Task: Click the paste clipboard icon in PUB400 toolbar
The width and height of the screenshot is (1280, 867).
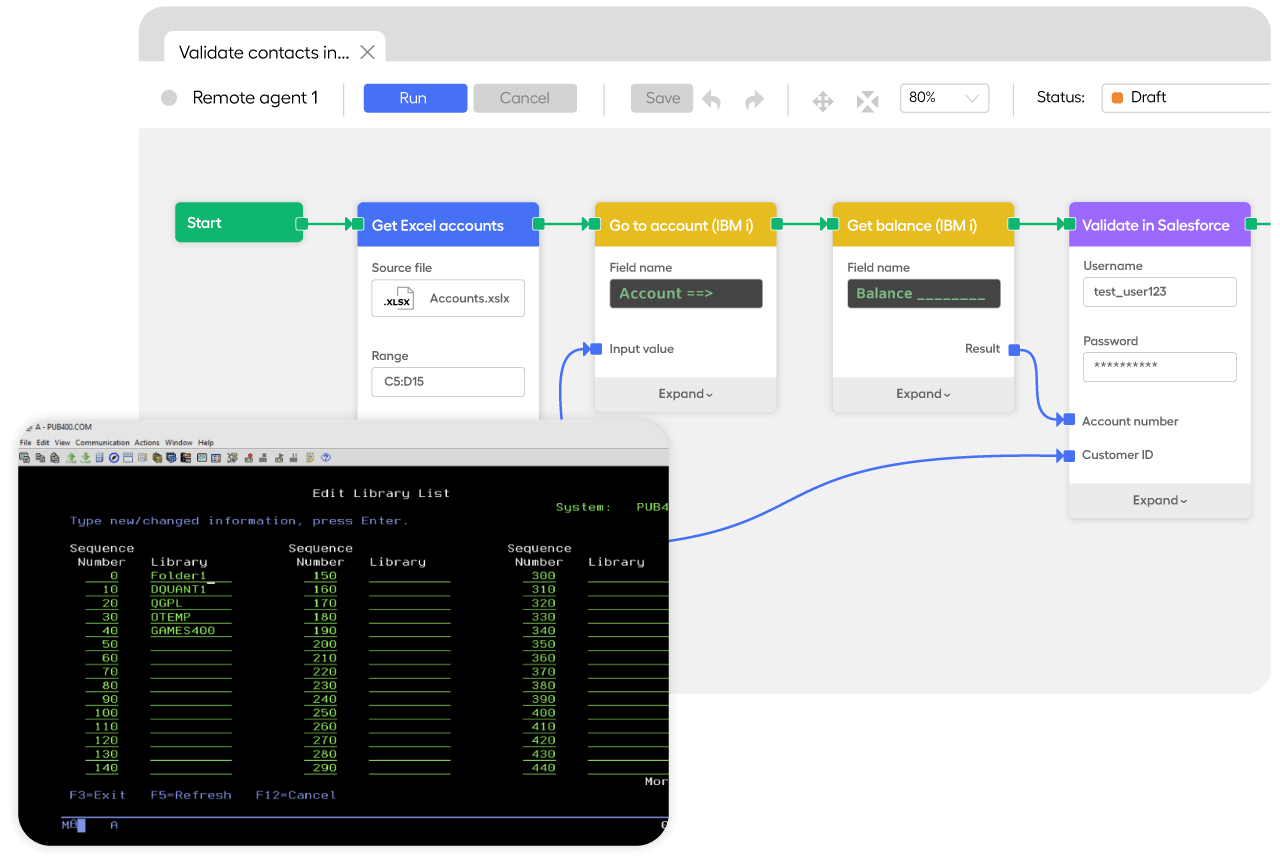Action: (x=55, y=458)
